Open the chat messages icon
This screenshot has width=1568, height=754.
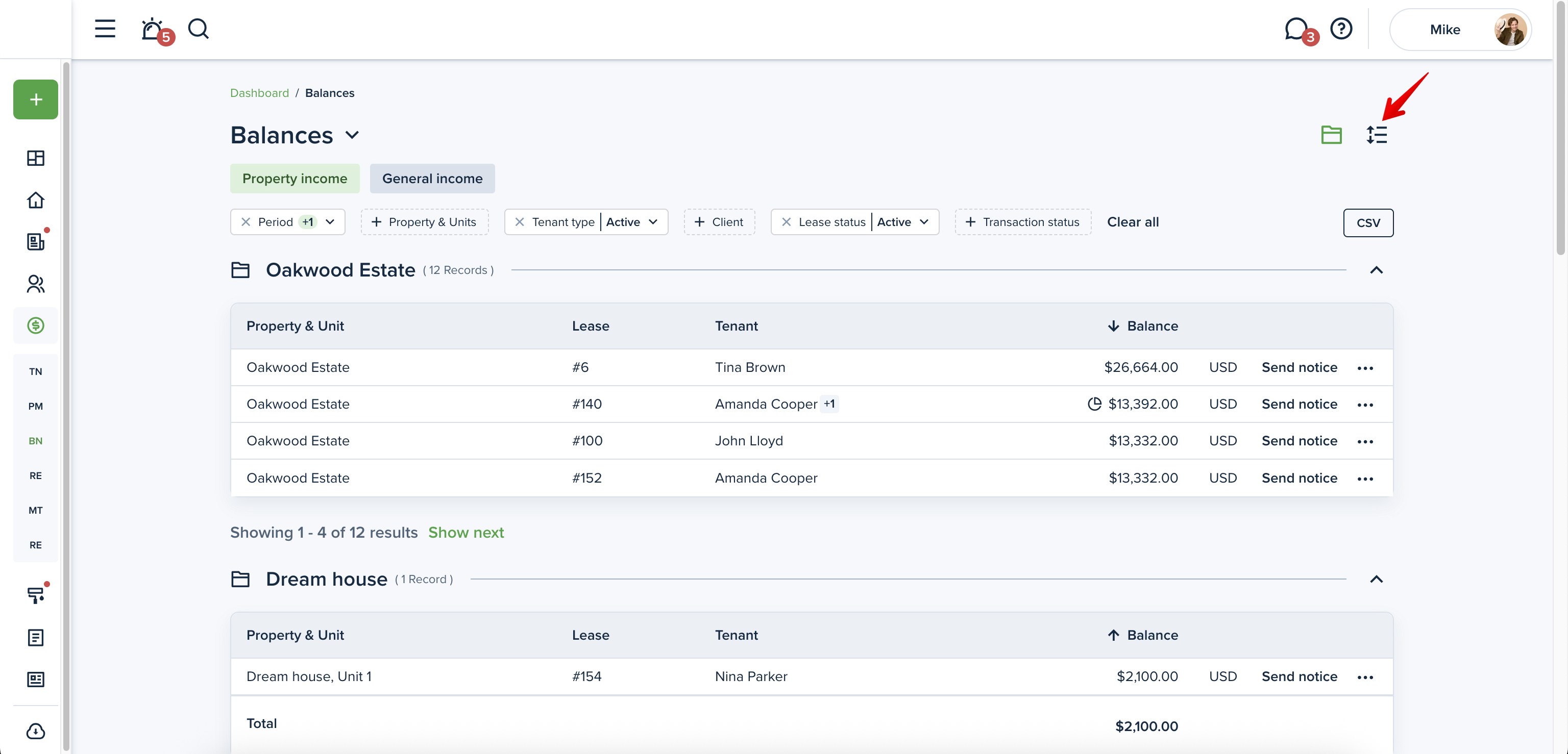tap(1295, 29)
